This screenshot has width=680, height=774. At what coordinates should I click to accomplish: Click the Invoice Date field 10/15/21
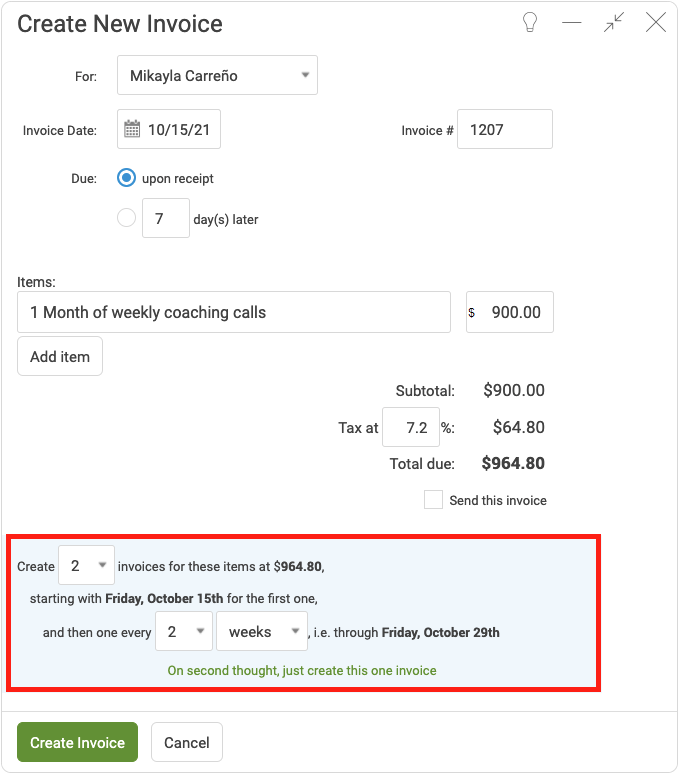tap(169, 129)
